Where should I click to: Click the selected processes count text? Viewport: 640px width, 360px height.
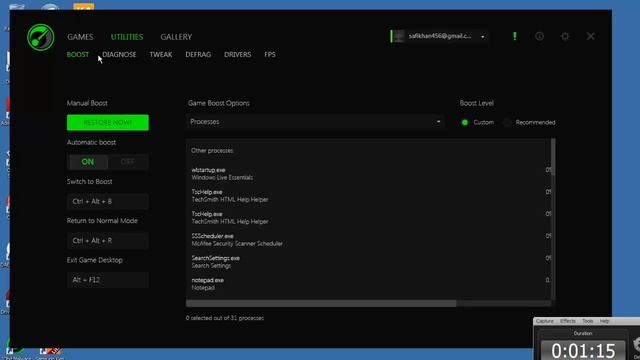point(225,318)
